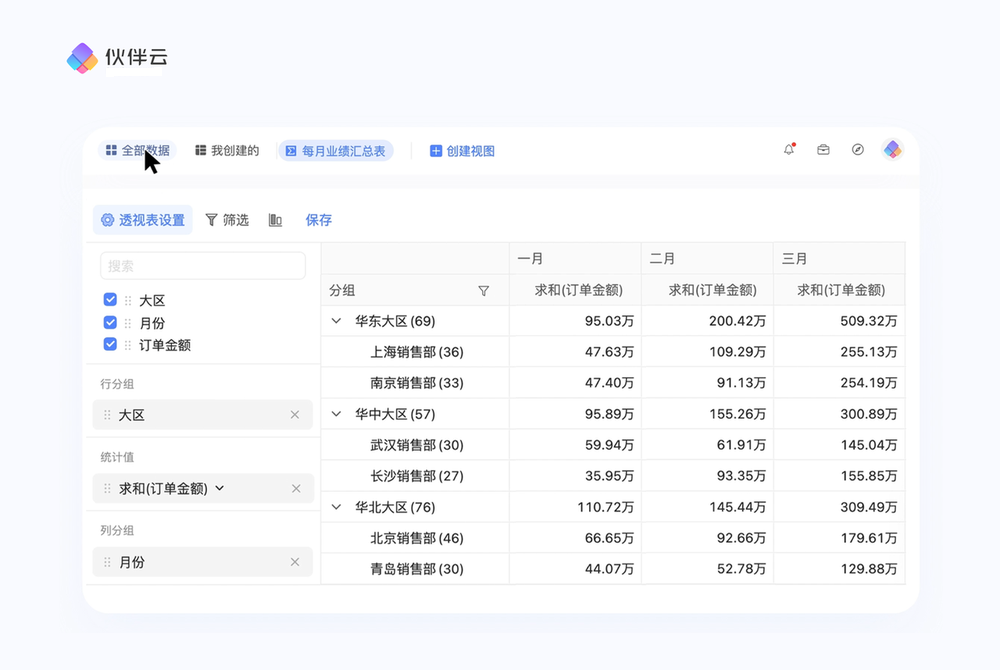Screen dimensions: 1000x670
Task: Switch to the 全部数据 view tab
Action: [x=138, y=150]
